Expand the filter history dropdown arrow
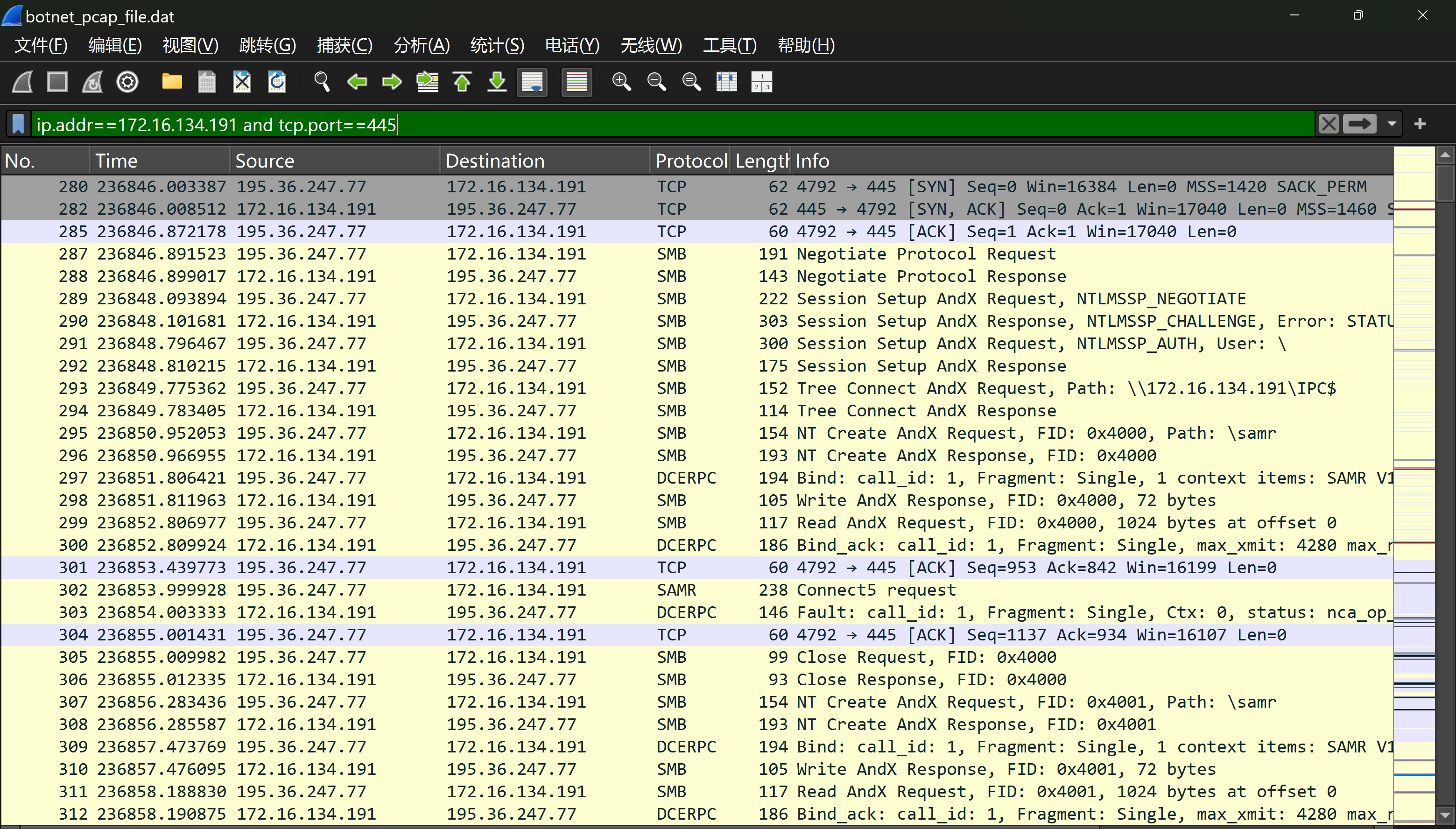The width and height of the screenshot is (1456, 829). click(1392, 124)
